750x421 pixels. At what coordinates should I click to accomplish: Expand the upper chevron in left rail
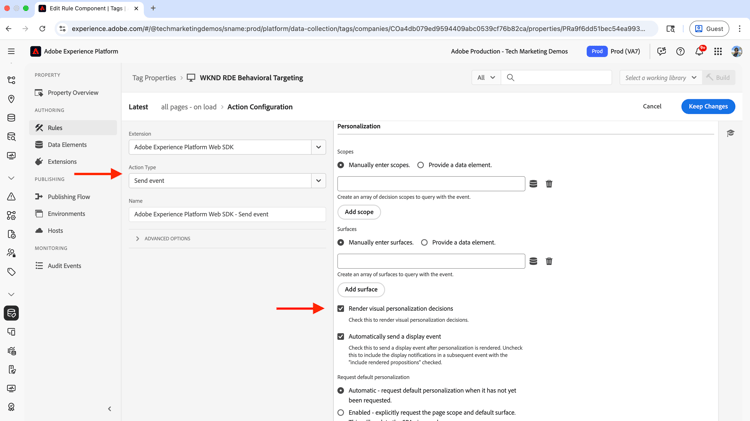(x=11, y=178)
